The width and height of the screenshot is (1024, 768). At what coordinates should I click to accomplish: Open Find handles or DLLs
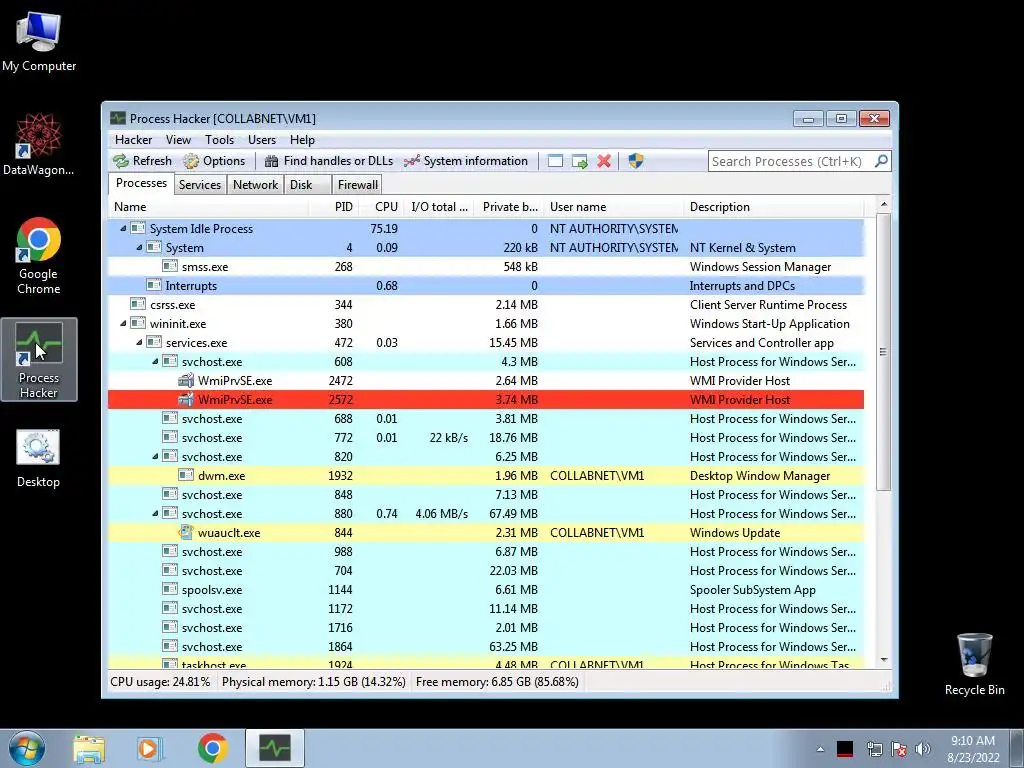(x=329, y=161)
